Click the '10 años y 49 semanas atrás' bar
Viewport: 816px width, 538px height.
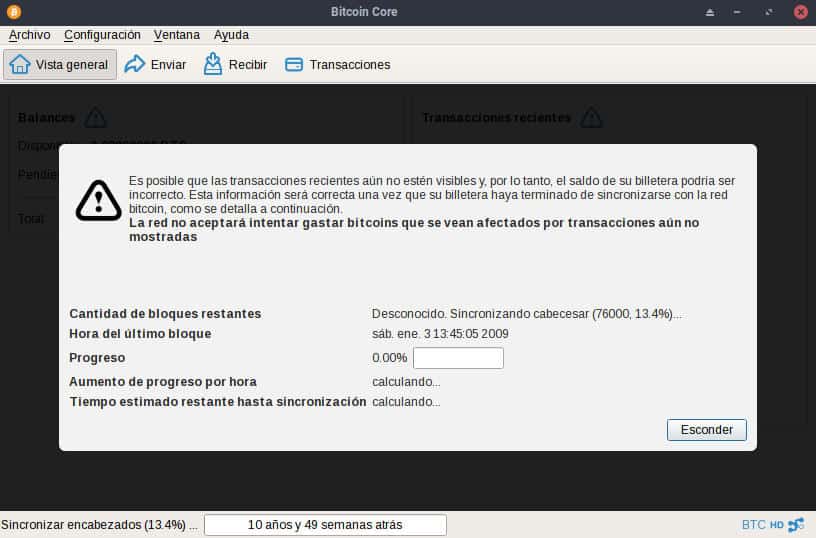325,525
